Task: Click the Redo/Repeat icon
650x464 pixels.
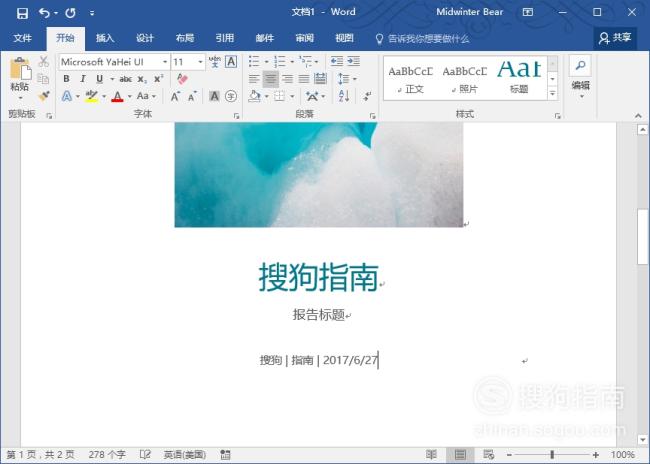Action: [x=70, y=13]
